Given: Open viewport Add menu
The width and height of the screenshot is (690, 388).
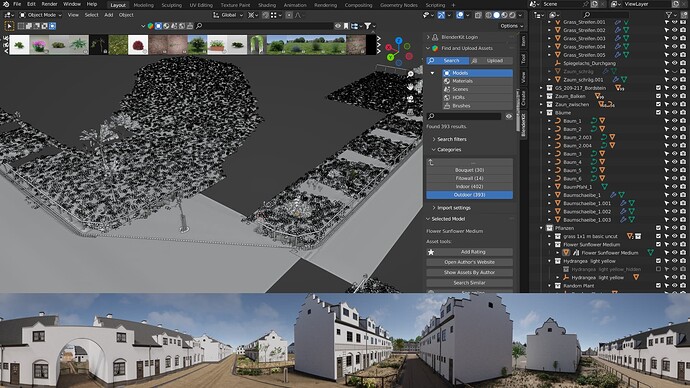Looking at the screenshot, I should (x=109, y=15).
